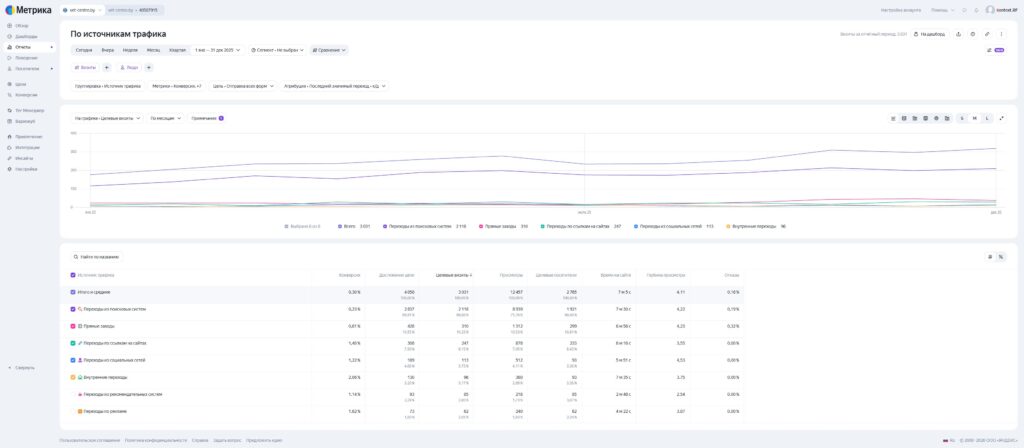Image resolution: width=1024 pixels, height=448 pixels.
Task: Click the Люди filter button
Action: 129,67
